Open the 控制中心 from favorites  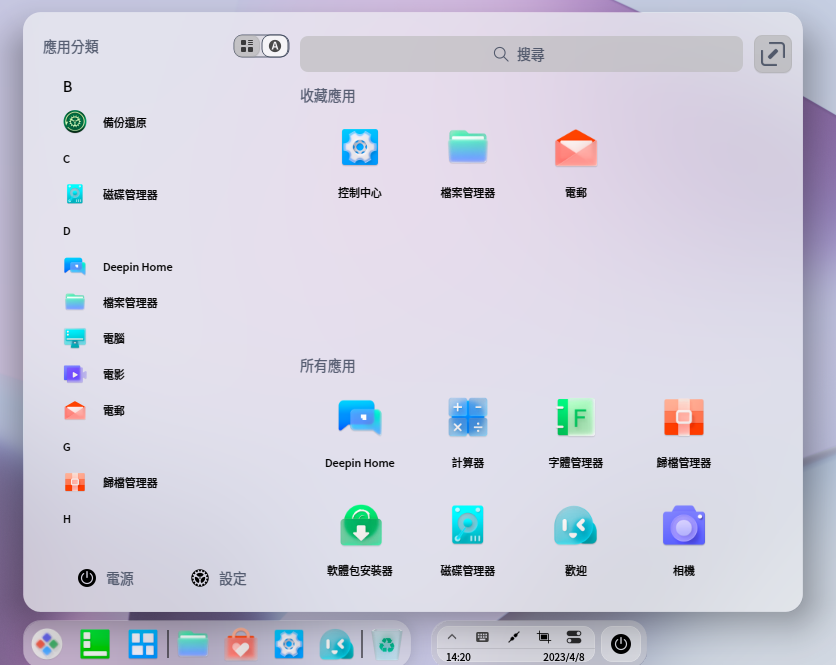(359, 147)
